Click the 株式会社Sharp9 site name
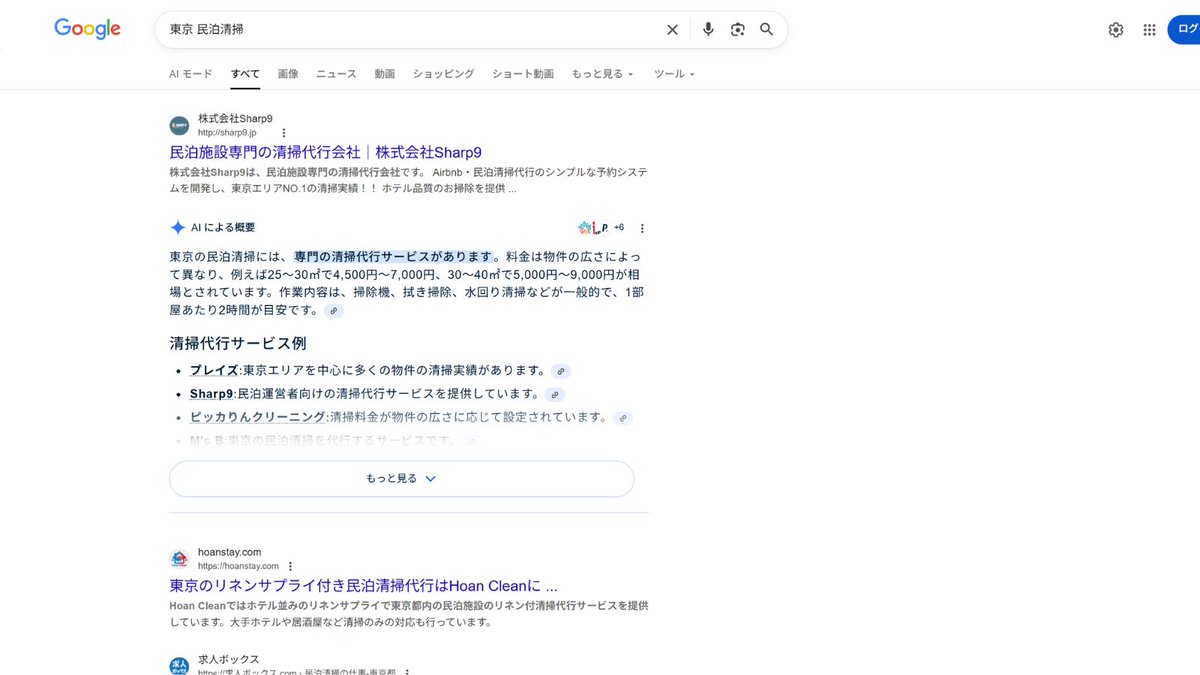 pos(235,118)
